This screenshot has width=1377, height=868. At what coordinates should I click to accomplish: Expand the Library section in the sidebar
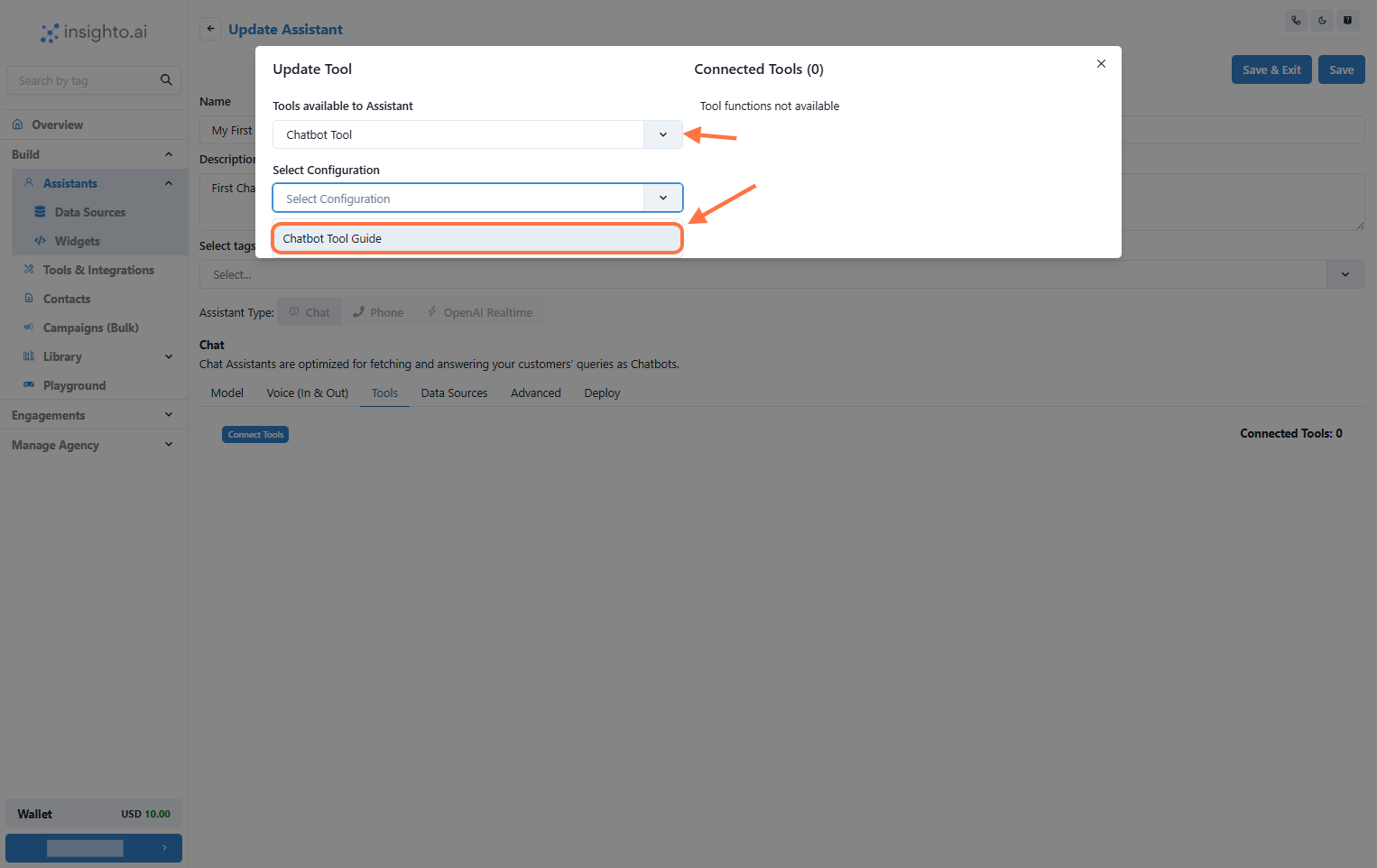click(x=168, y=356)
